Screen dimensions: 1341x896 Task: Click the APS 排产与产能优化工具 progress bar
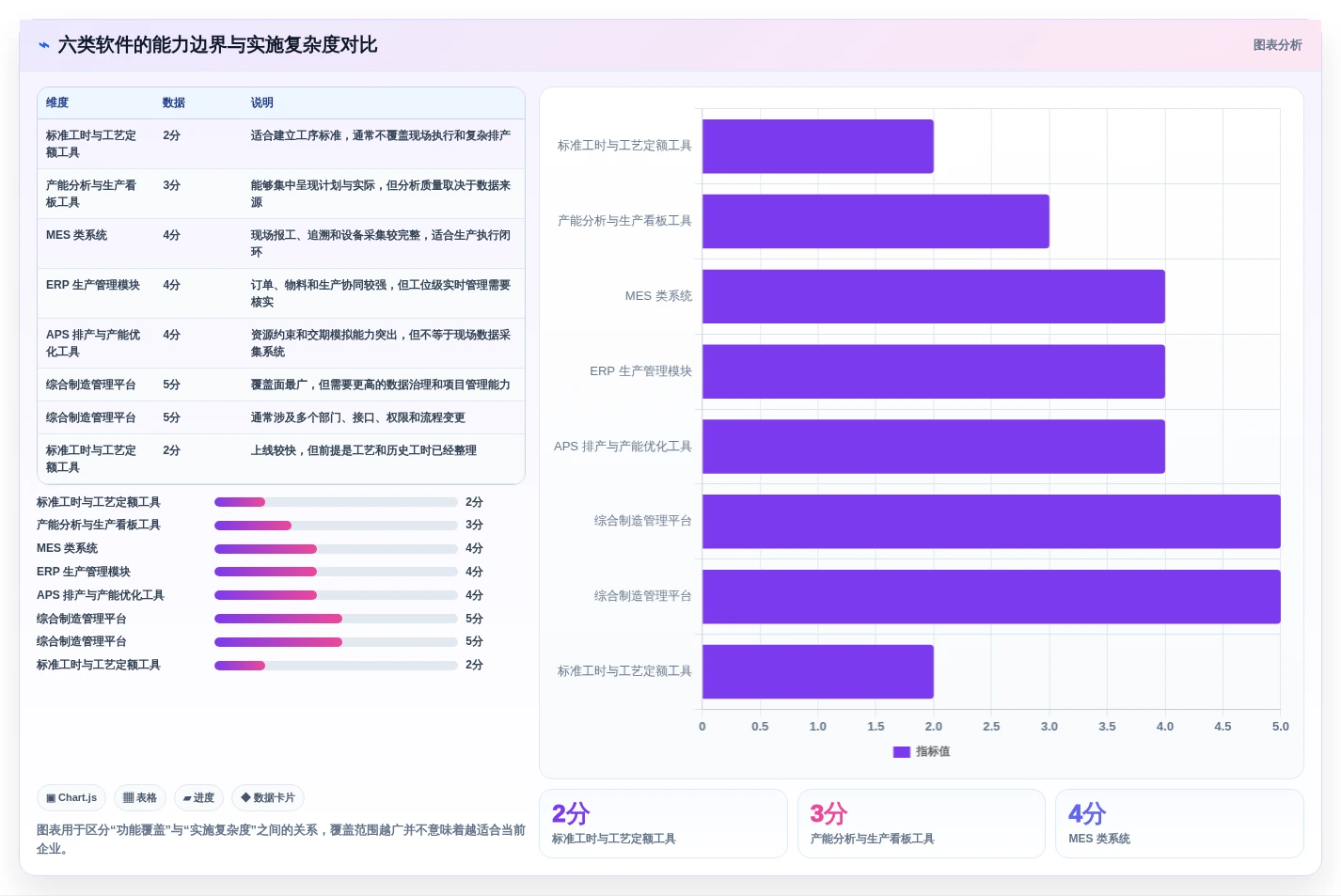(x=336, y=595)
